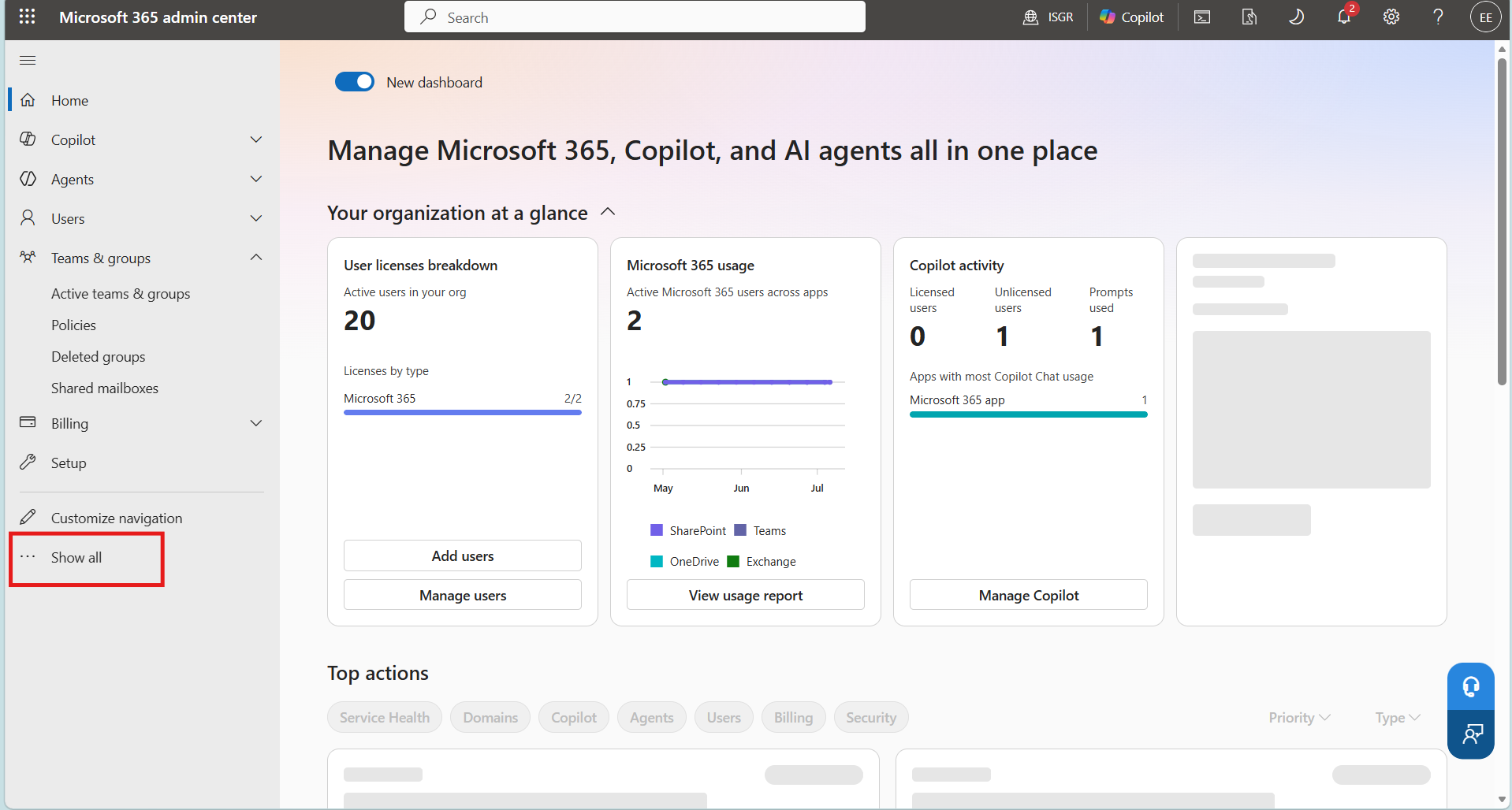Viewport: 1512px width, 810px height.
Task: Select the Domains filter chip
Action: coord(490,717)
